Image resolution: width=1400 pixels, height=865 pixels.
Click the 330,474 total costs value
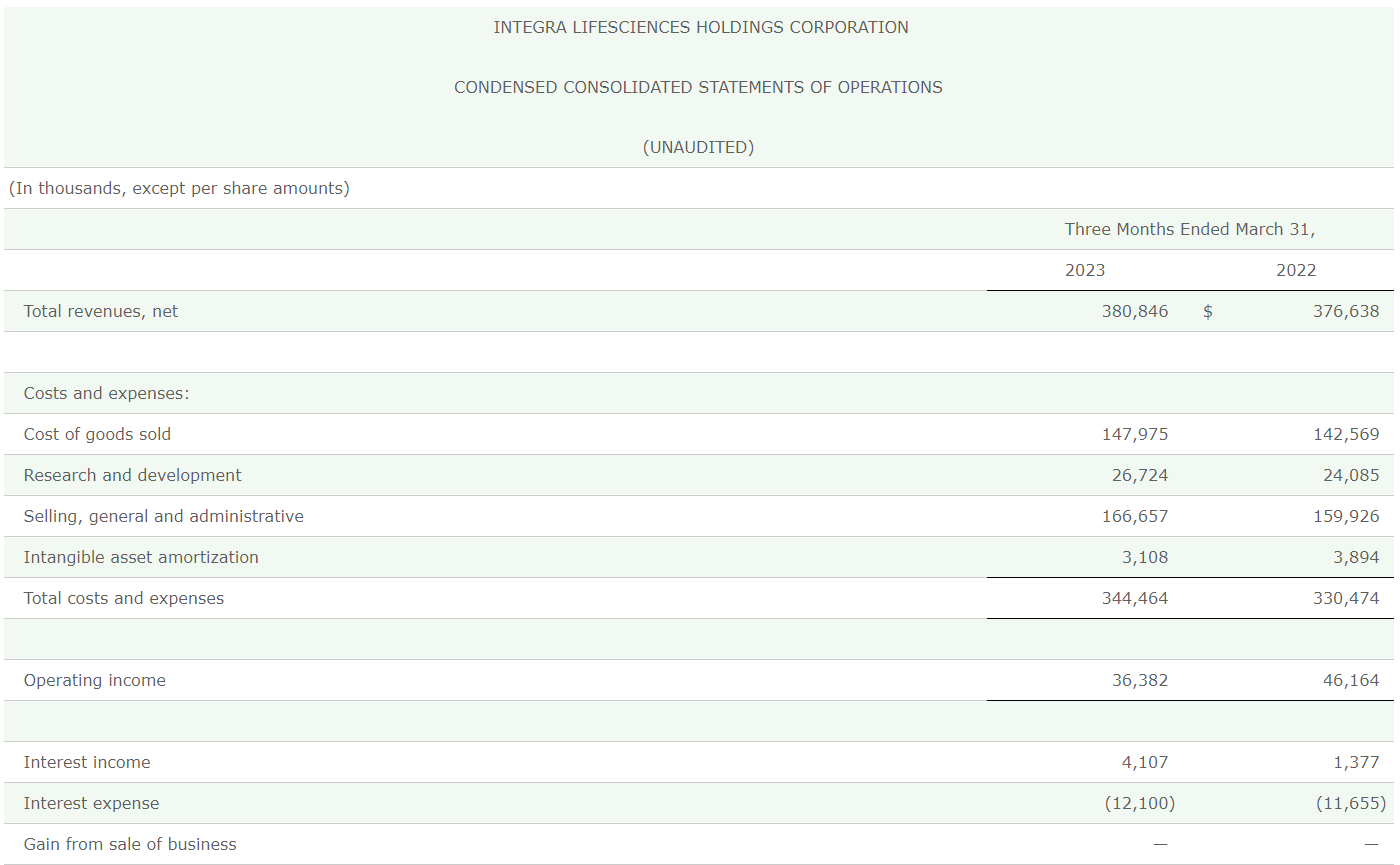point(1346,598)
